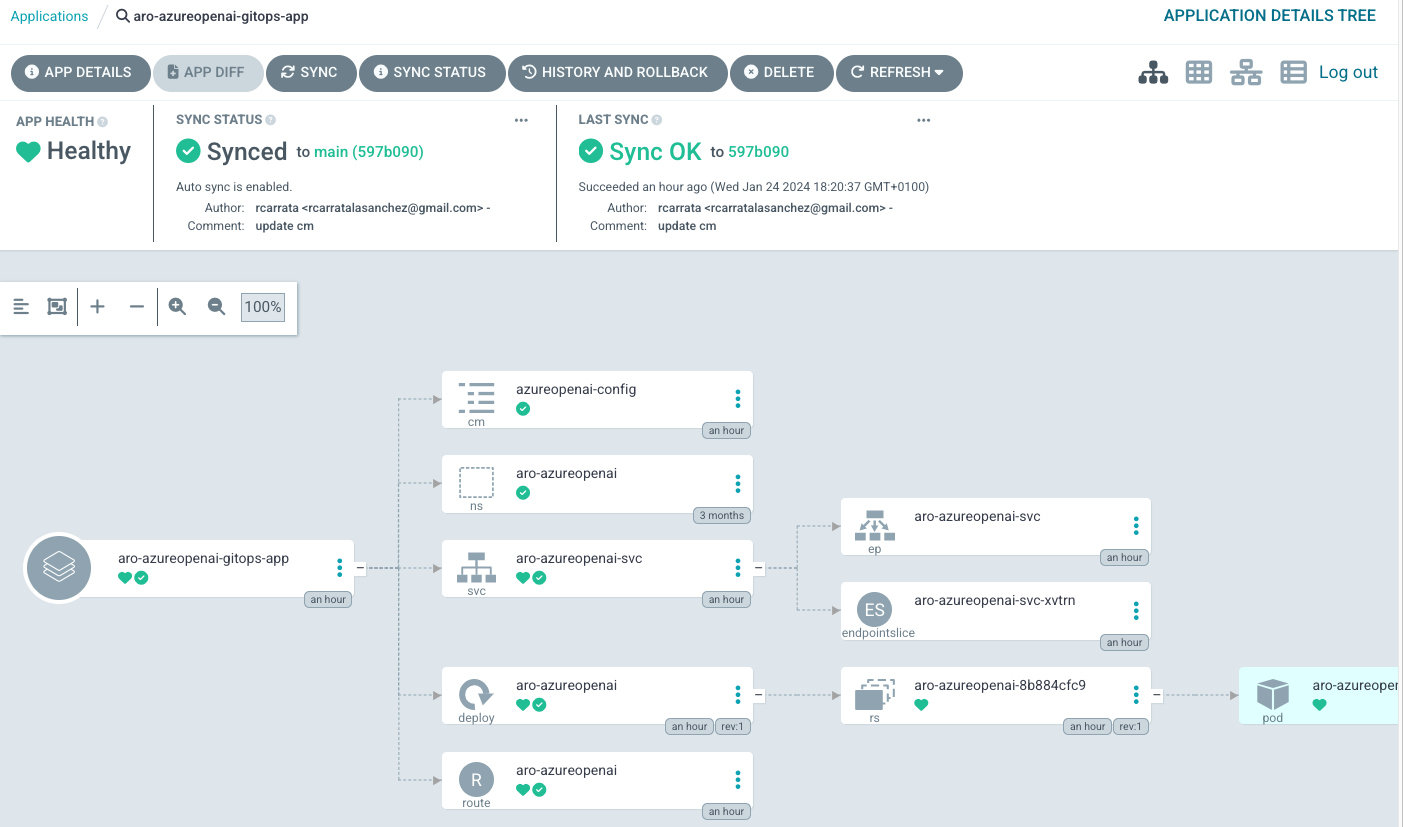Switch to the list view icon

(1293, 72)
